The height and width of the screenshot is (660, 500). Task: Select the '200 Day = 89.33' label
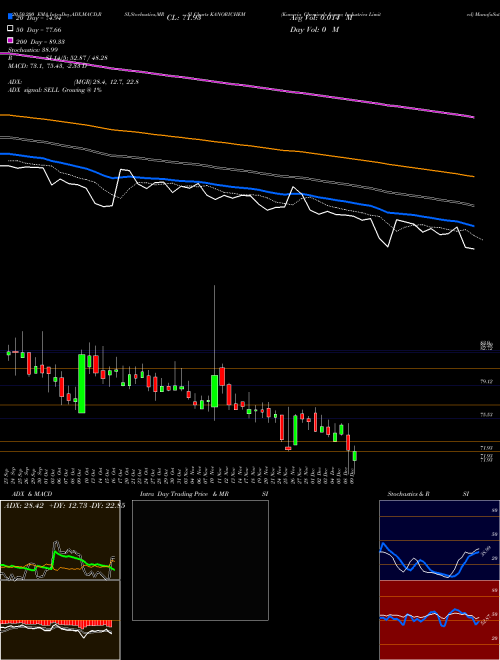40,42
